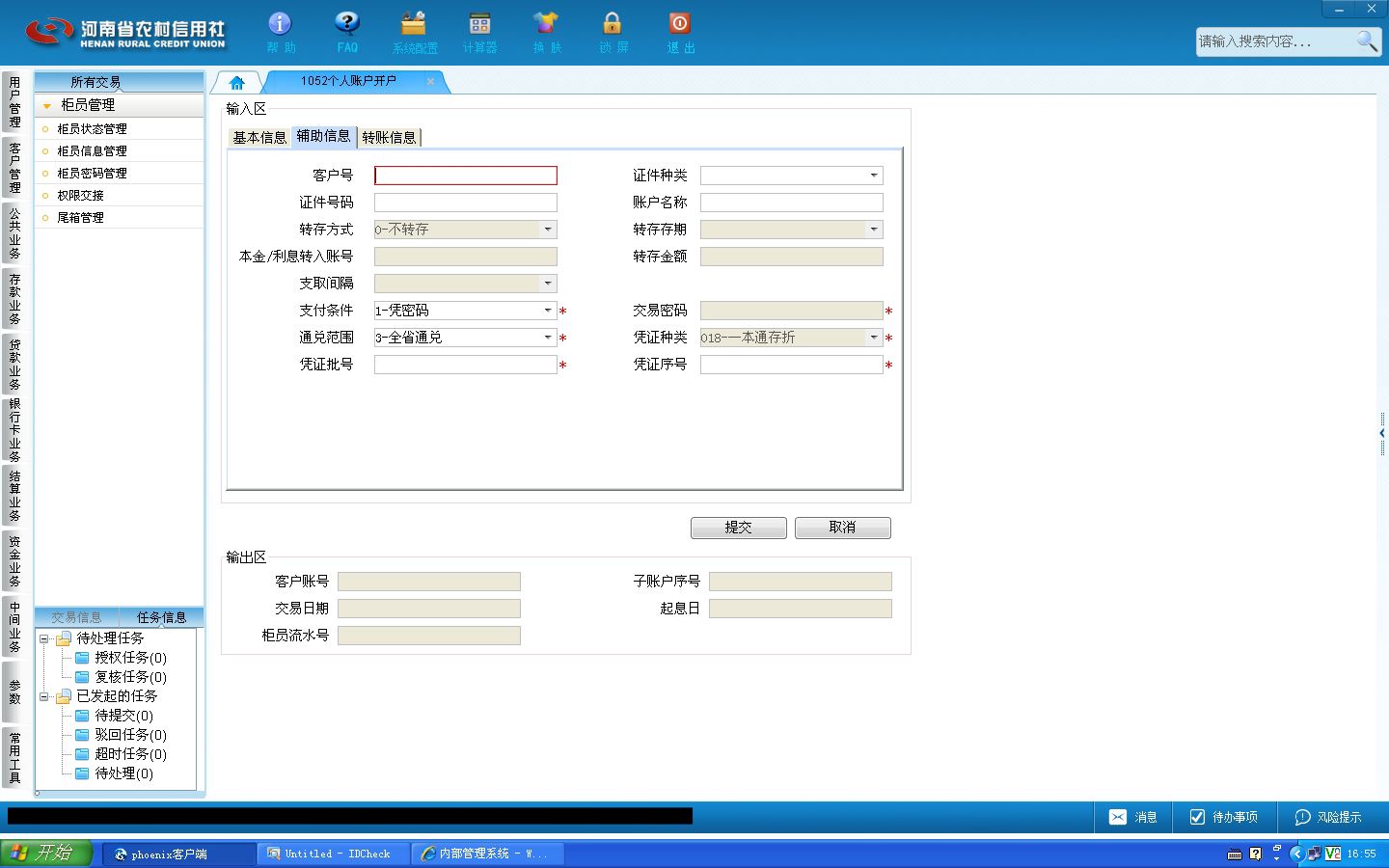1389x868 pixels.
Task: Open 权限交接 menu item
Action: 119,195
